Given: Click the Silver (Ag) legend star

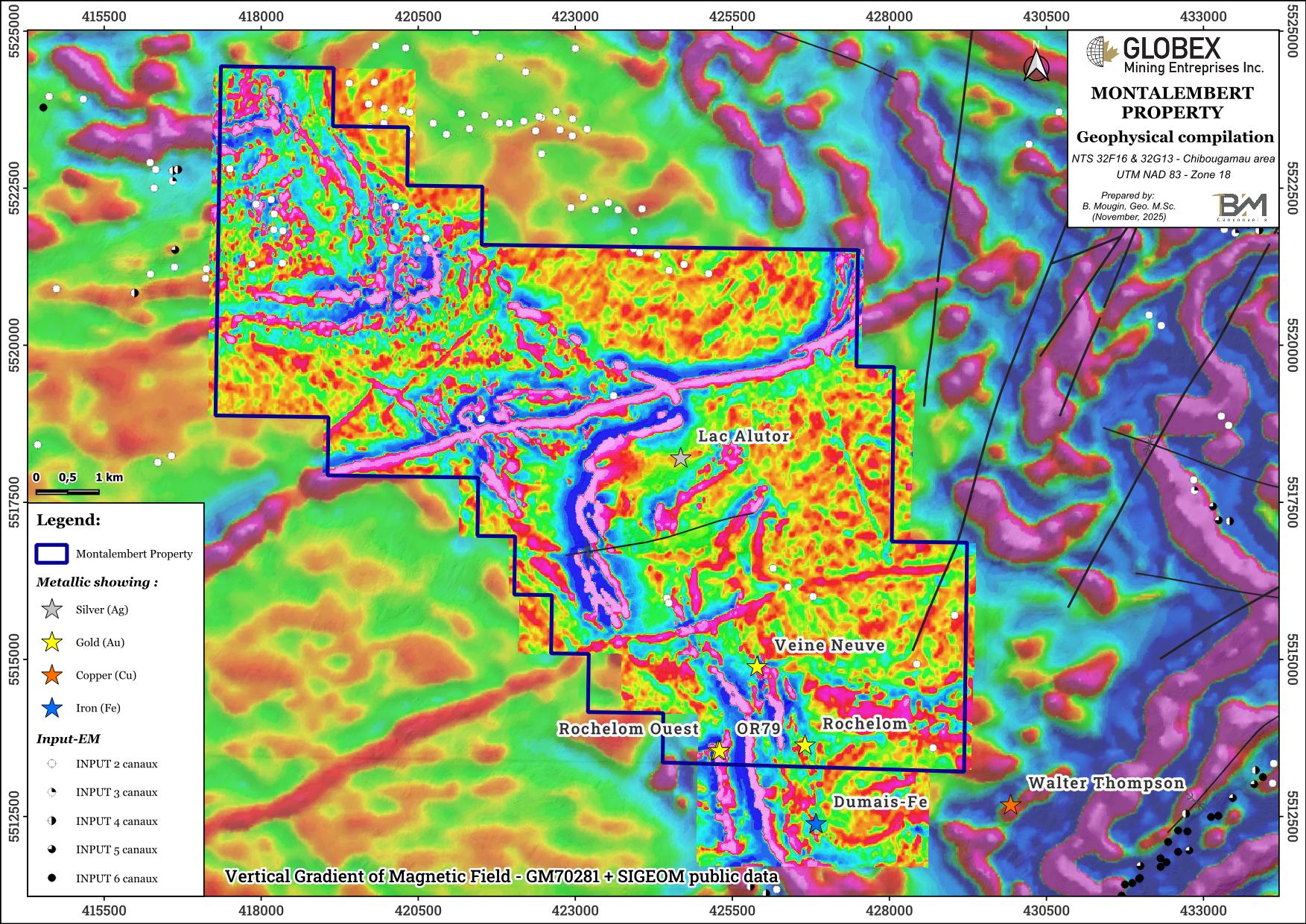Looking at the screenshot, I should point(51,610).
